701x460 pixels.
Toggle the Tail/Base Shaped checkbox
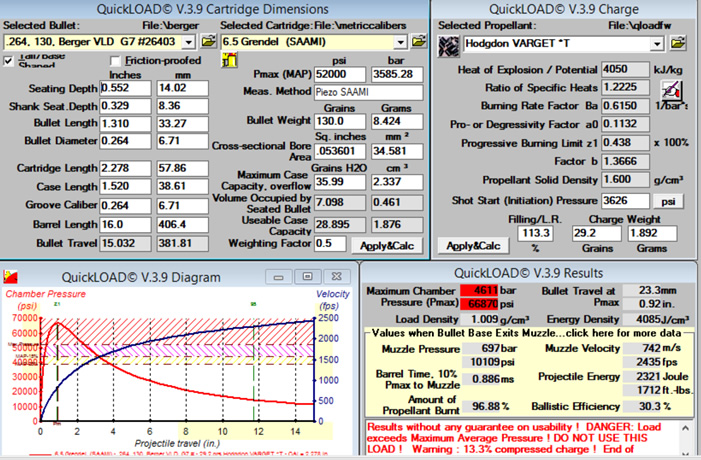click(x=10, y=62)
